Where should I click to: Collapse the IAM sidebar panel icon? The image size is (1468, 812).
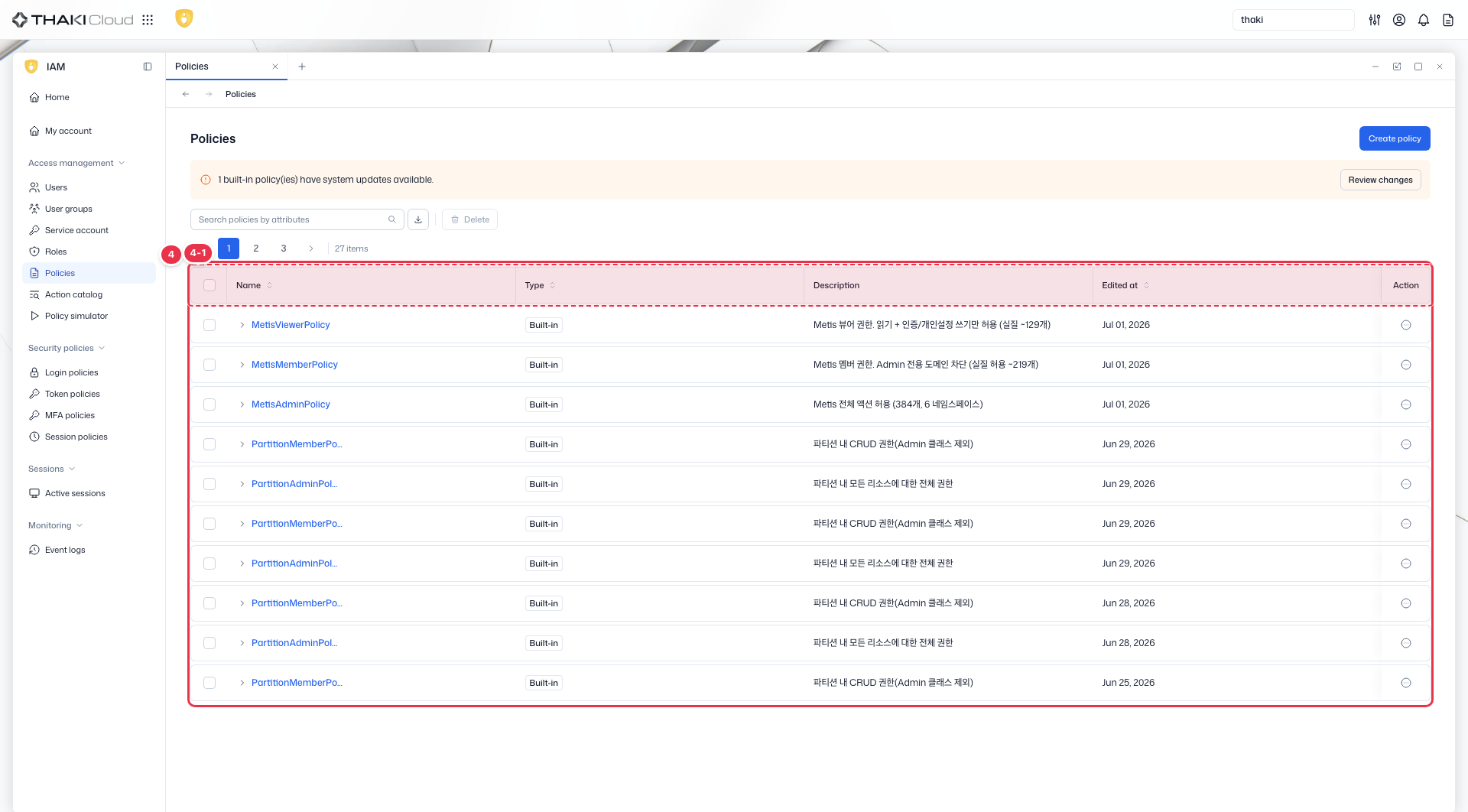point(148,67)
